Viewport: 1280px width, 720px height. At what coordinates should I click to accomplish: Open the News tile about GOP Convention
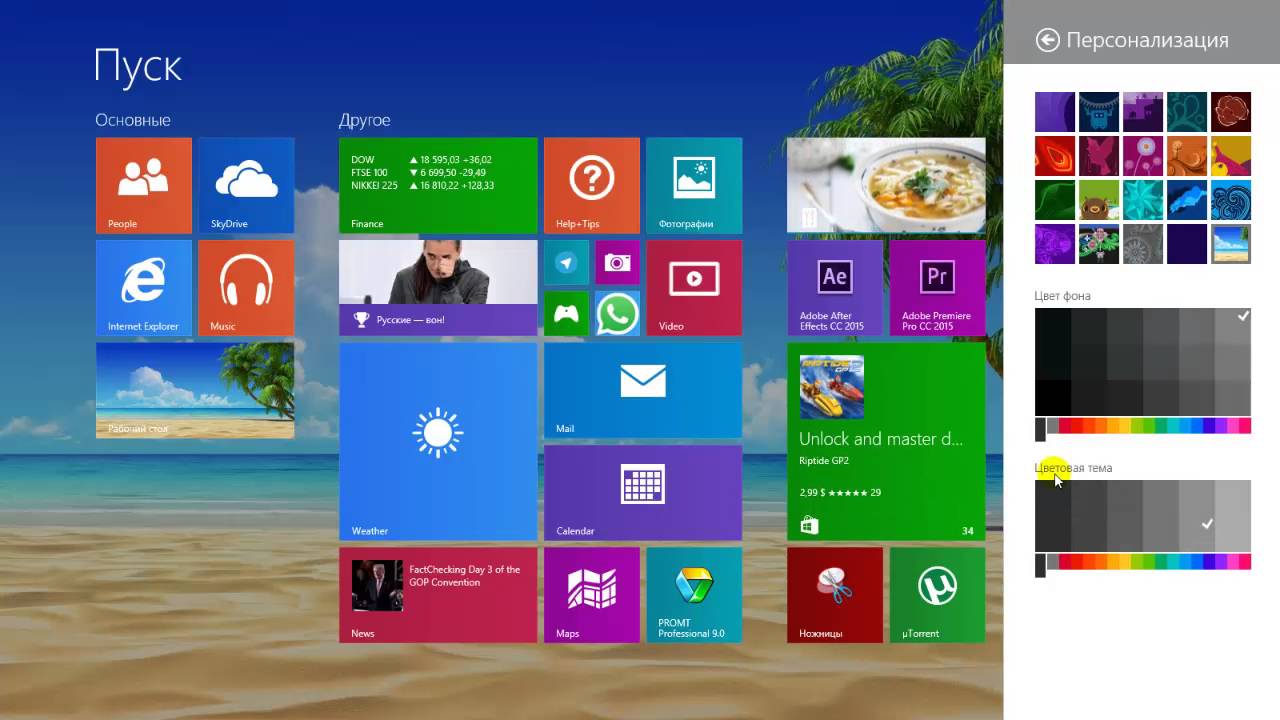(438, 595)
